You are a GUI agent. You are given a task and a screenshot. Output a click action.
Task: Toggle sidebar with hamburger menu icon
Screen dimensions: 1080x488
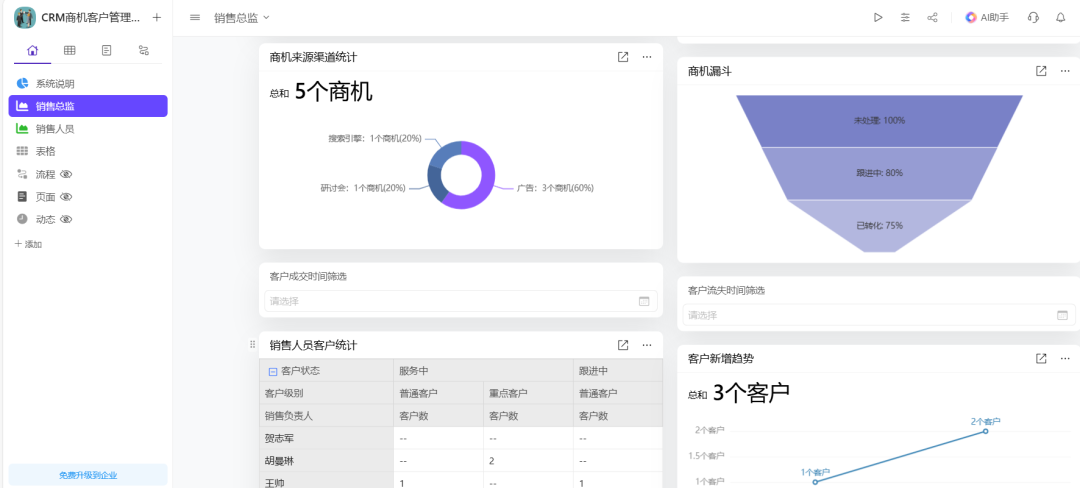[x=195, y=18]
